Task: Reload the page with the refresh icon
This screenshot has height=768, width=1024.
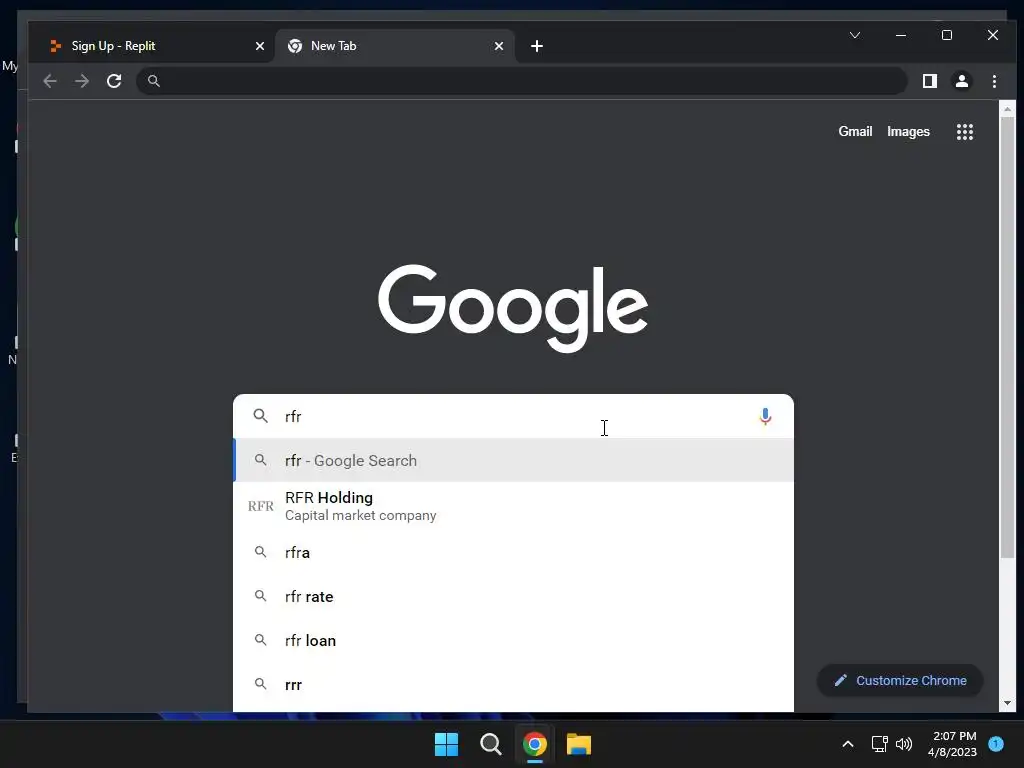Action: 114,81
